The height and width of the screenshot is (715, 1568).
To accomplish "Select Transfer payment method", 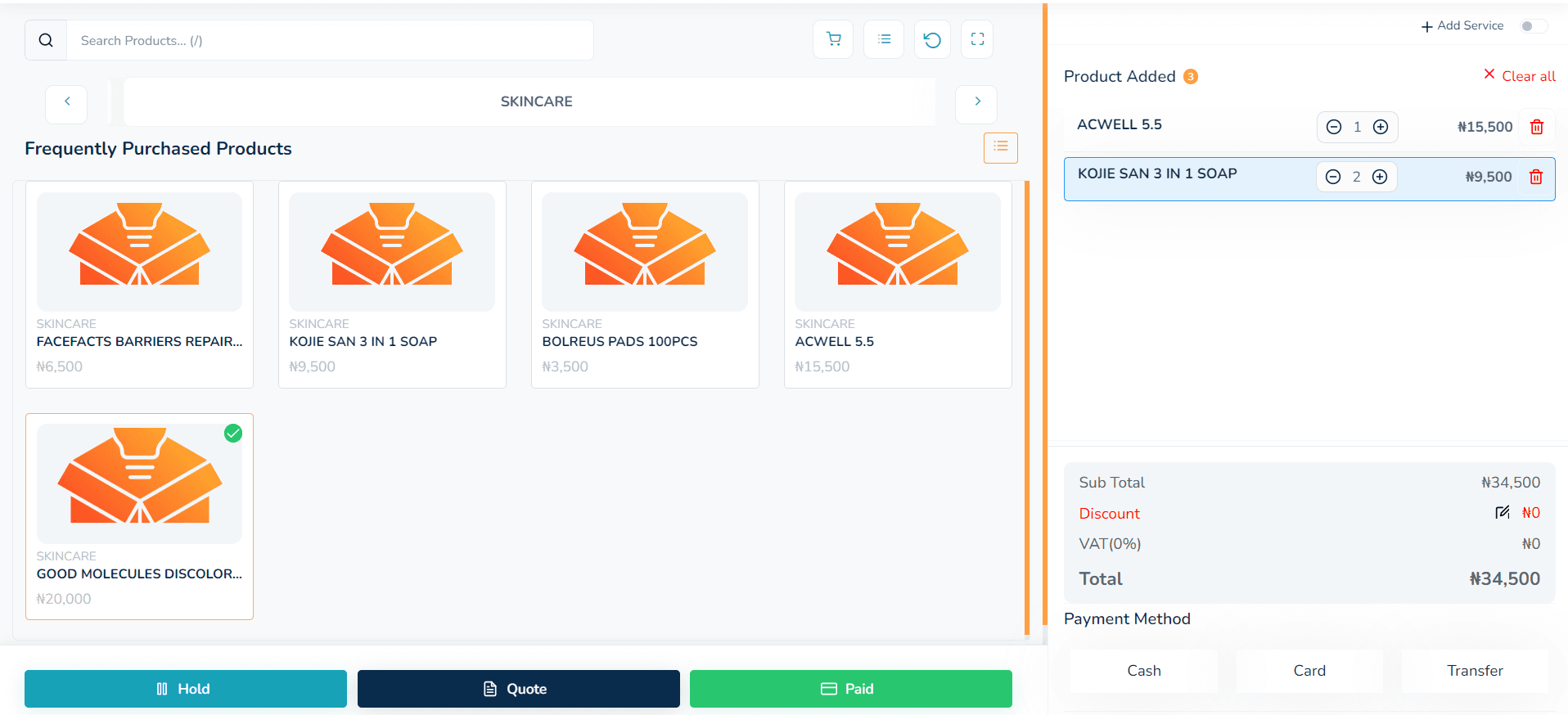I will 1475,671.
